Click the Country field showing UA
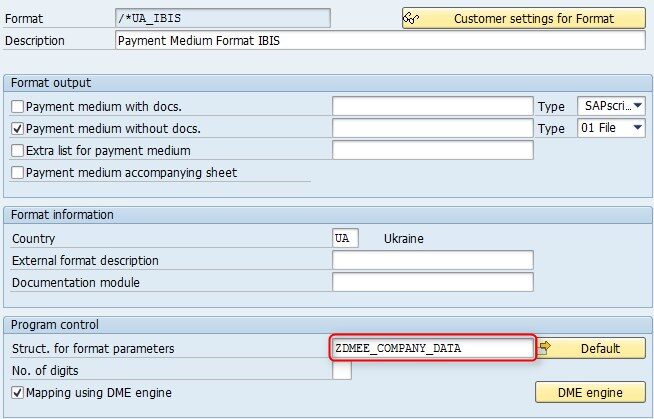This screenshot has height=419, width=654. pos(345,239)
